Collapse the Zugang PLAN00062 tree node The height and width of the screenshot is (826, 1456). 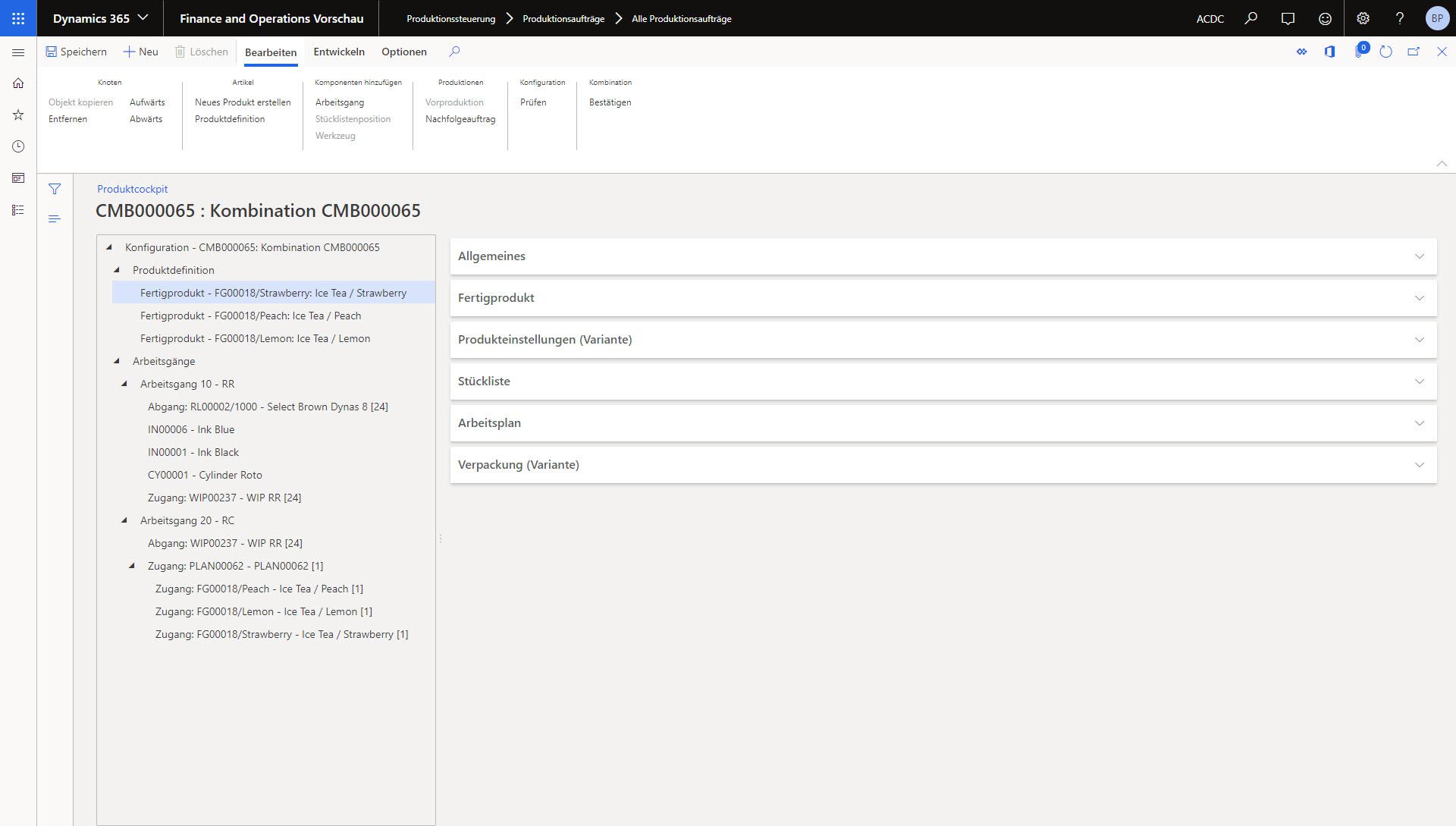tap(132, 566)
